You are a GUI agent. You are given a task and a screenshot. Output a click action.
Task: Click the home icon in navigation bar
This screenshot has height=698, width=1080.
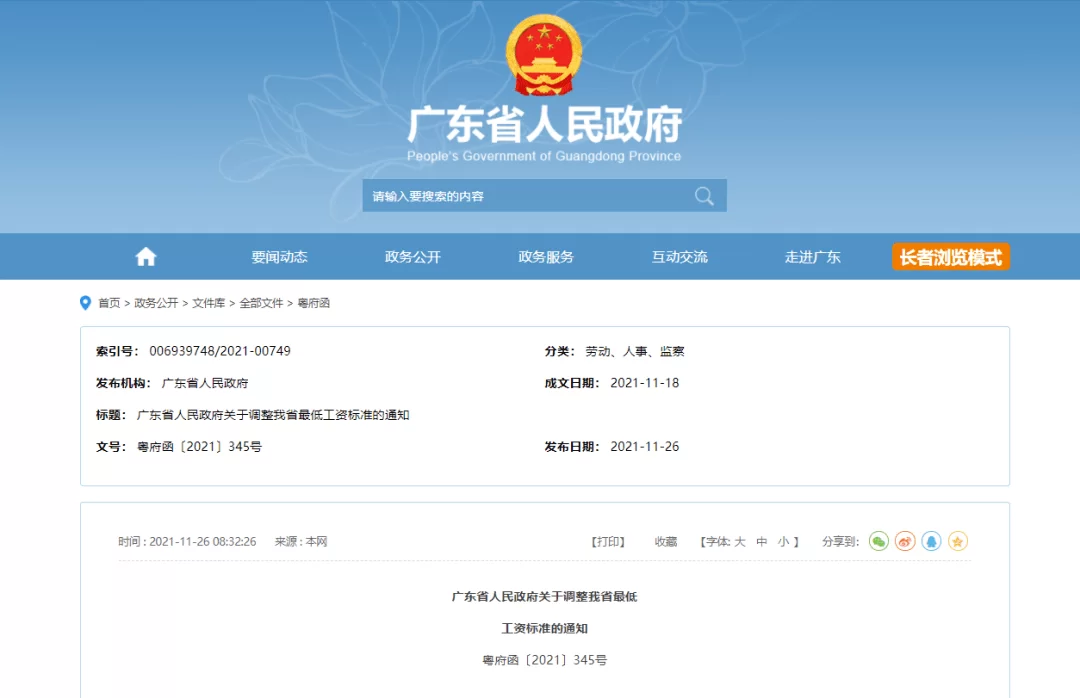click(x=146, y=257)
